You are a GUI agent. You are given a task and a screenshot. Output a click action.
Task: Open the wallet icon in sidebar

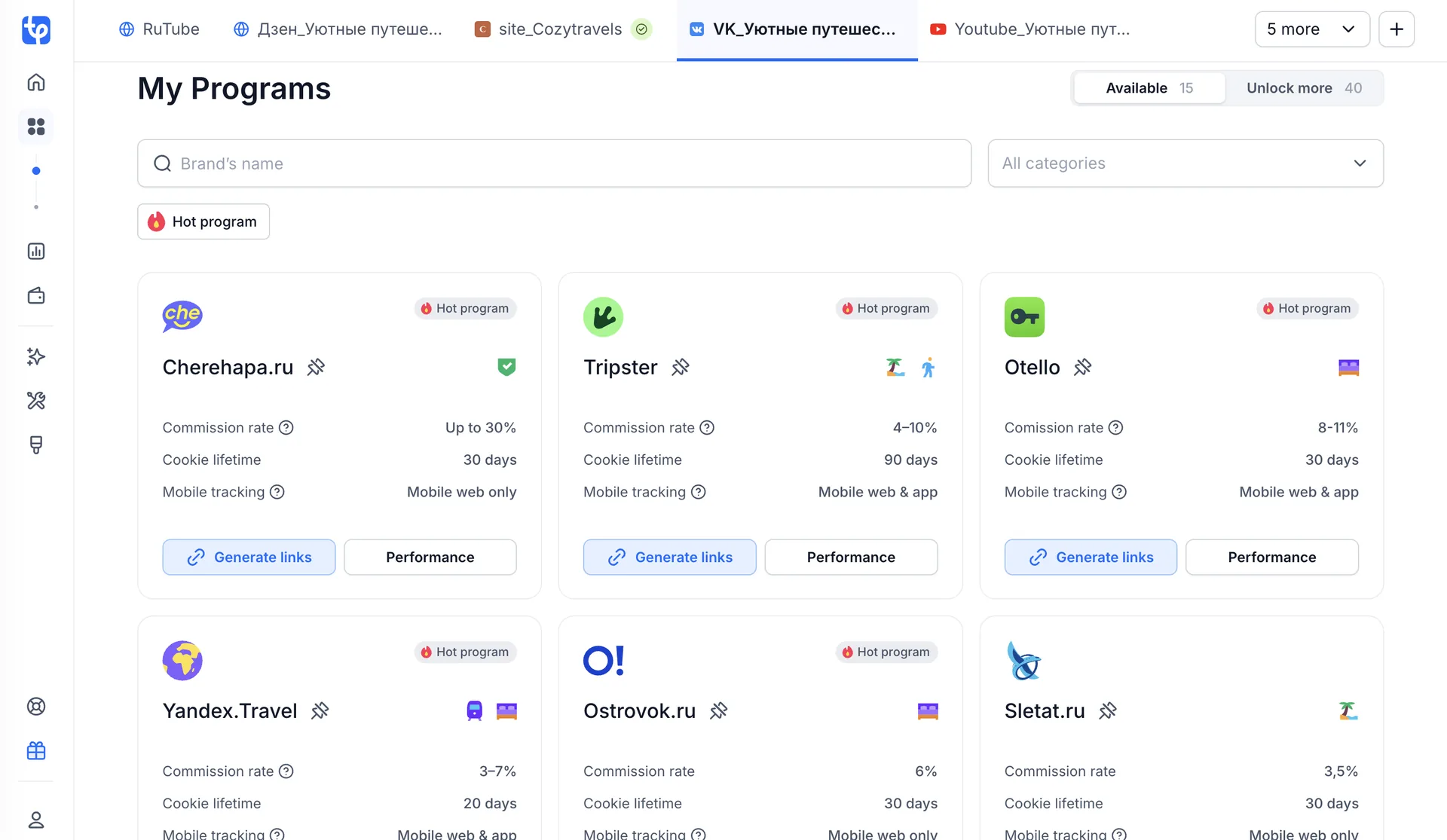(x=36, y=295)
